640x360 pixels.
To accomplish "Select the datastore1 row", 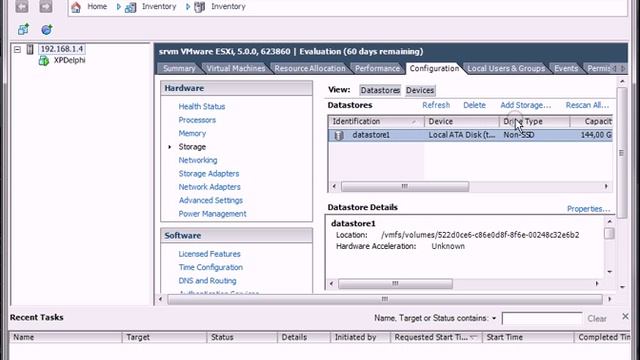I will pyautogui.click(x=470, y=135).
